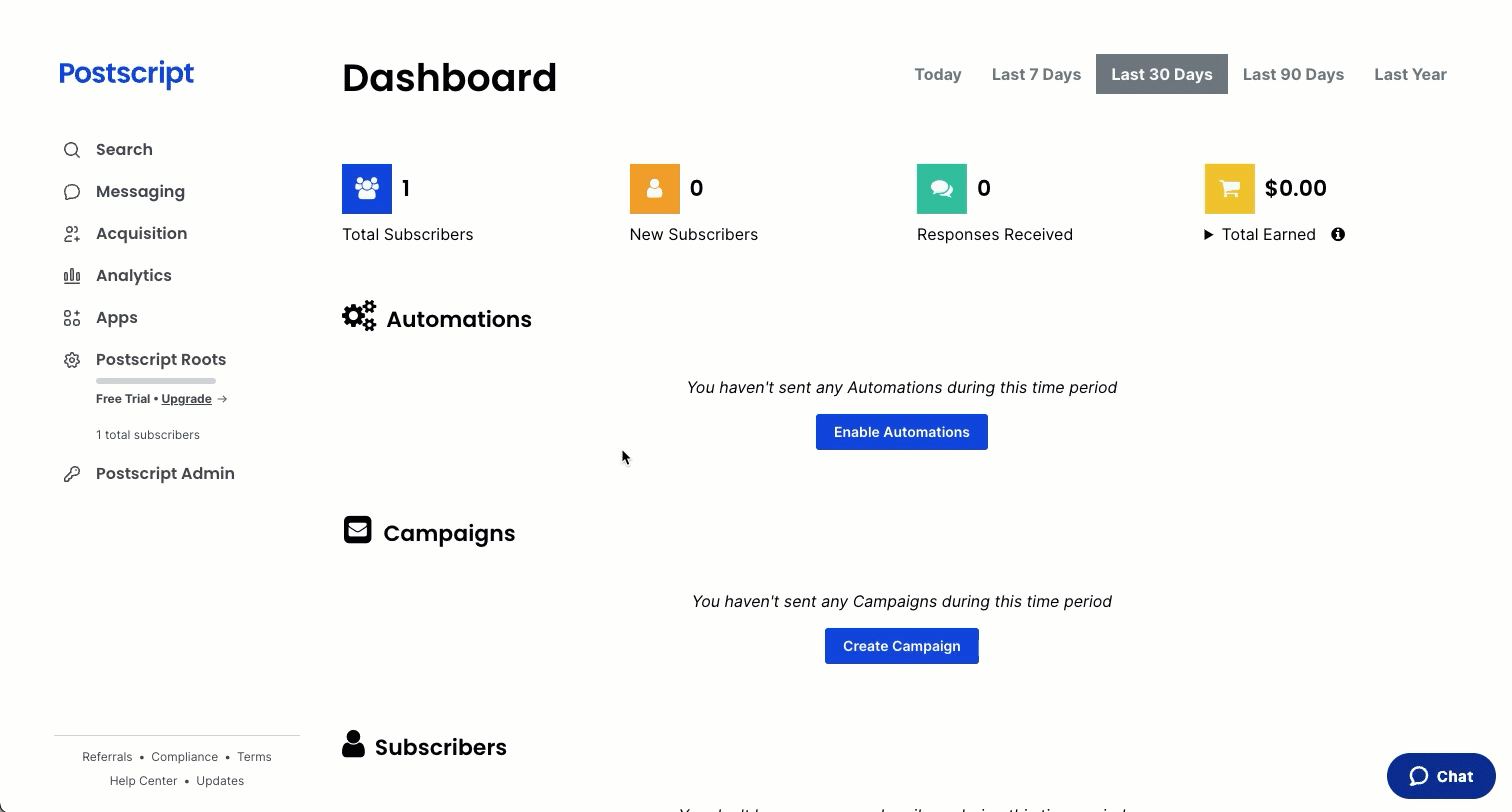Open the Chat support widget
The image size is (1512, 812).
(x=1440, y=776)
